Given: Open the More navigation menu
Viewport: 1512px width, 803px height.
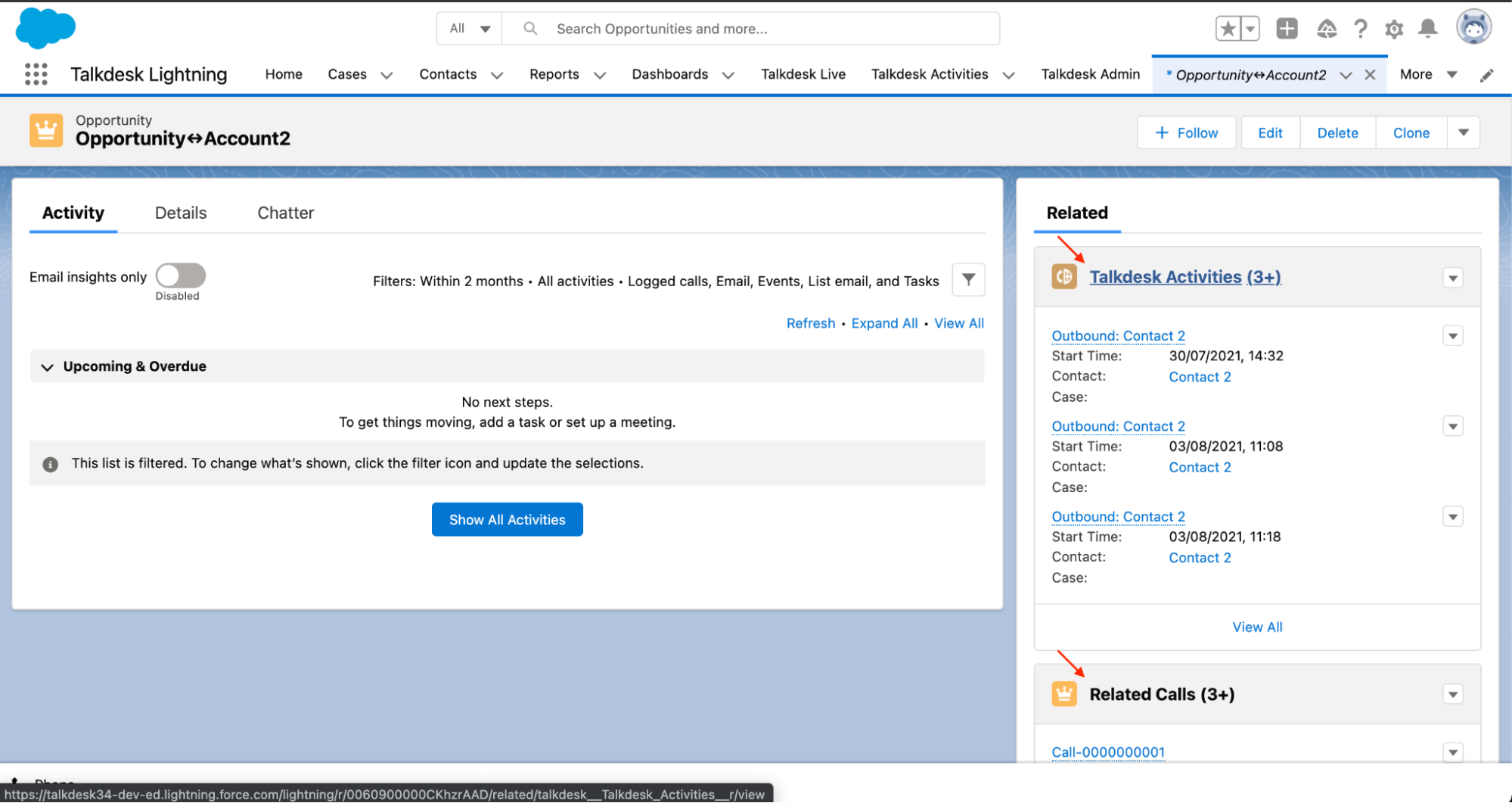Looking at the screenshot, I should tap(1428, 74).
